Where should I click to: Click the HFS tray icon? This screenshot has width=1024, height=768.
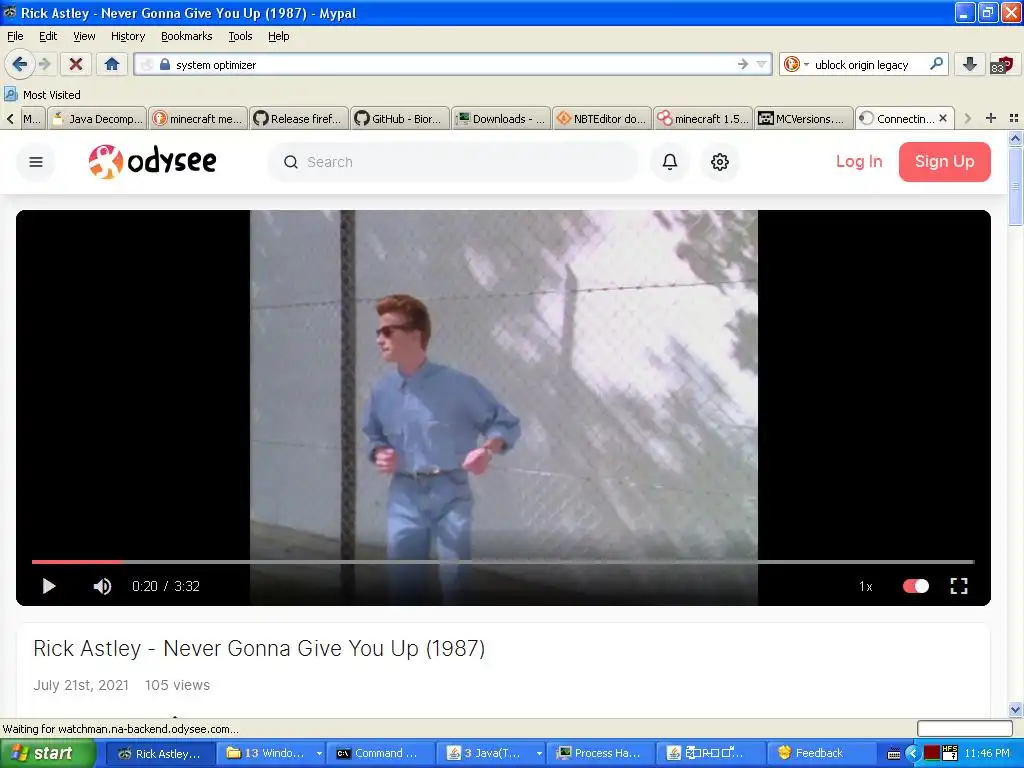(950, 753)
